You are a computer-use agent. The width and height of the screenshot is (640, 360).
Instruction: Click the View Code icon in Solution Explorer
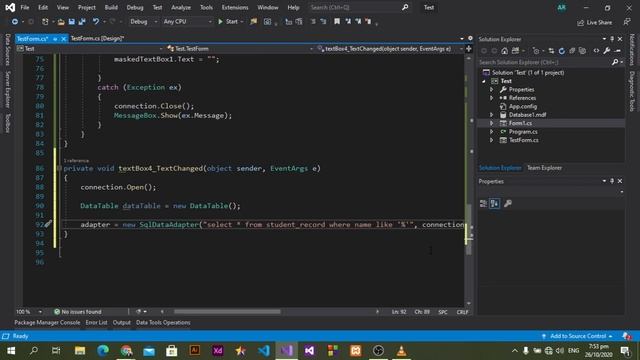(596, 51)
